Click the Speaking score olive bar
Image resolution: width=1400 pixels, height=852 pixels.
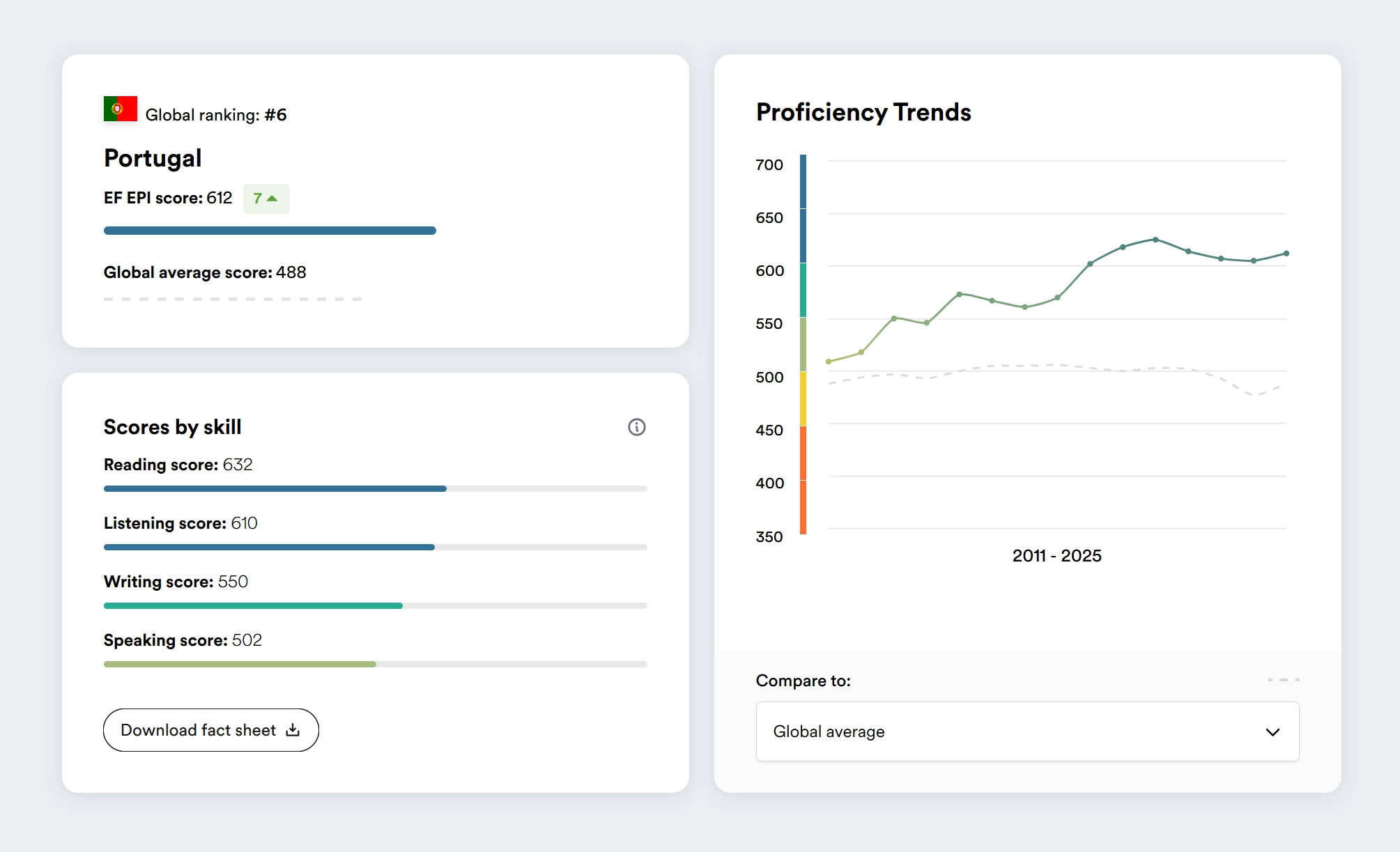pyautogui.click(x=240, y=665)
